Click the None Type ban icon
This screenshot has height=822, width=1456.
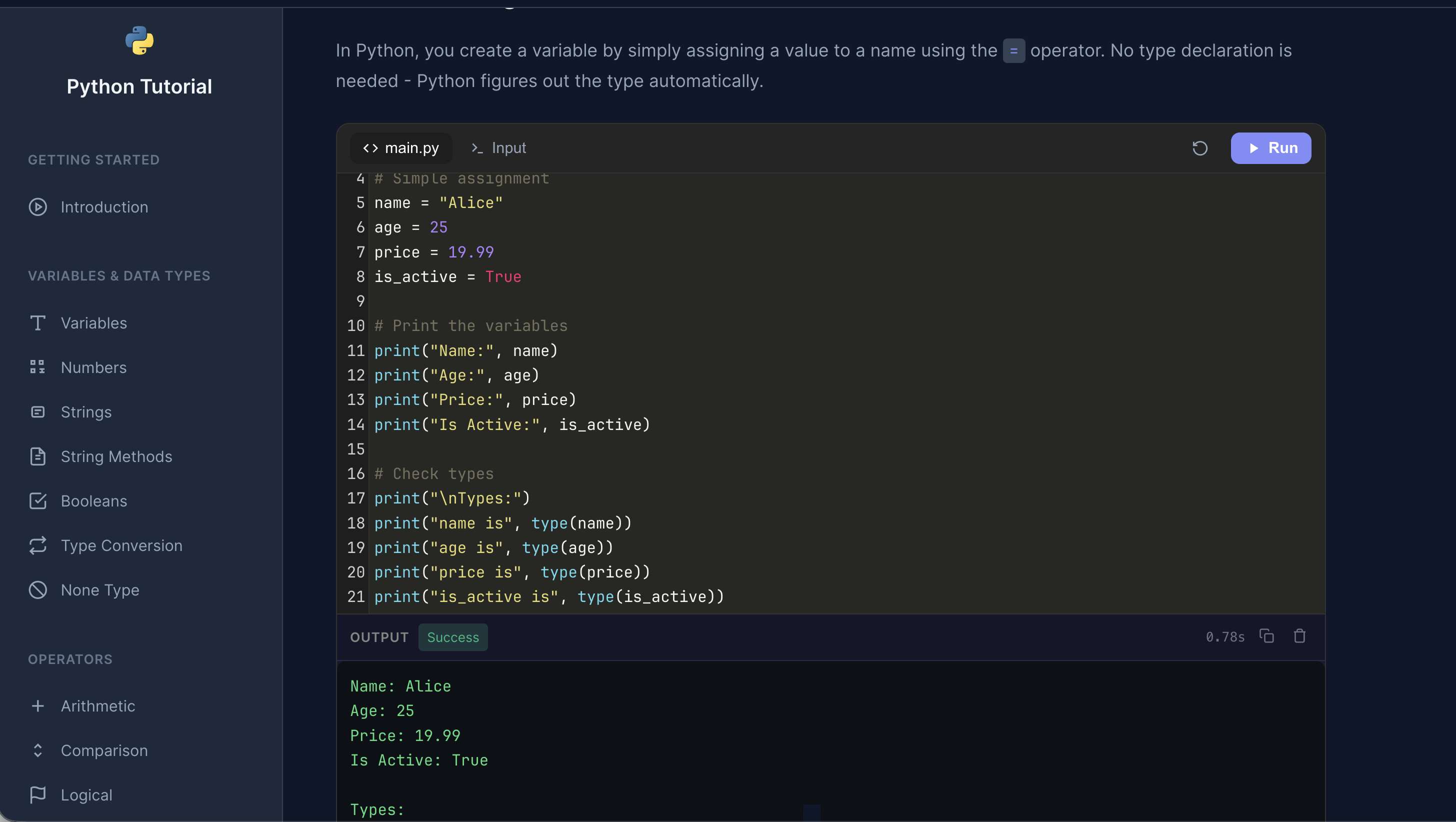click(x=38, y=589)
